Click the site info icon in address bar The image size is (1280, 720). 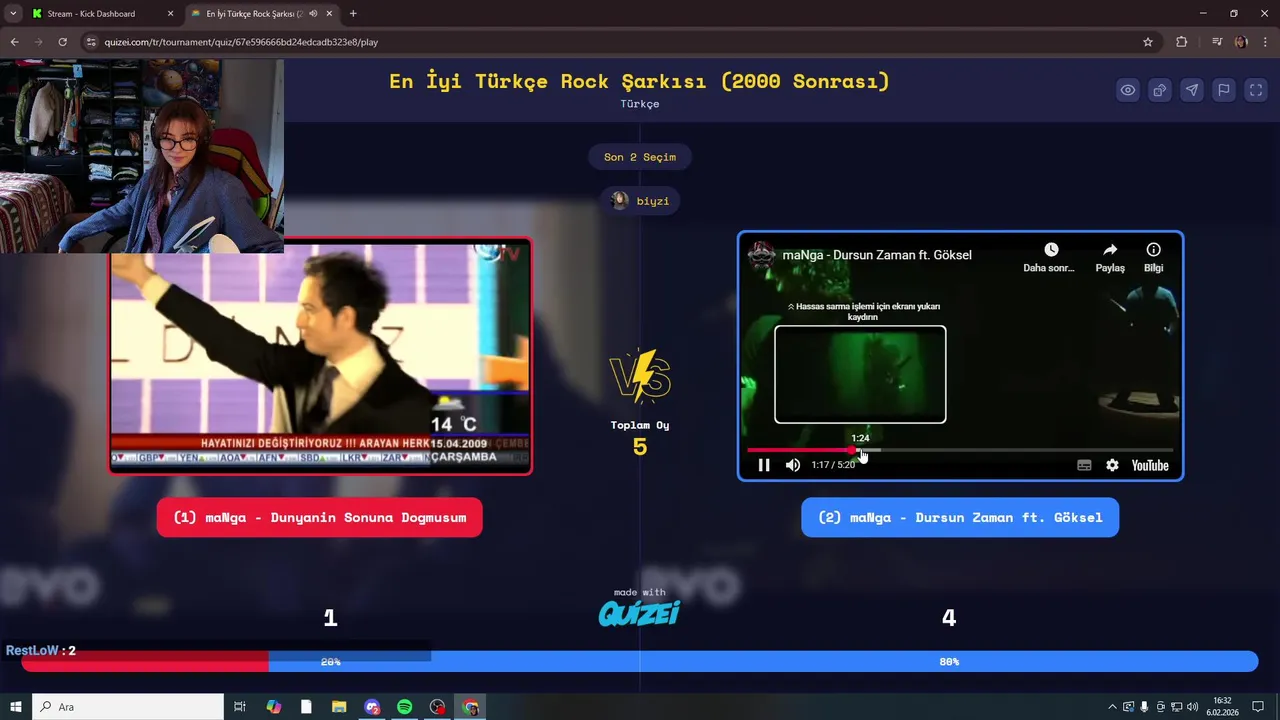(91, 42)
